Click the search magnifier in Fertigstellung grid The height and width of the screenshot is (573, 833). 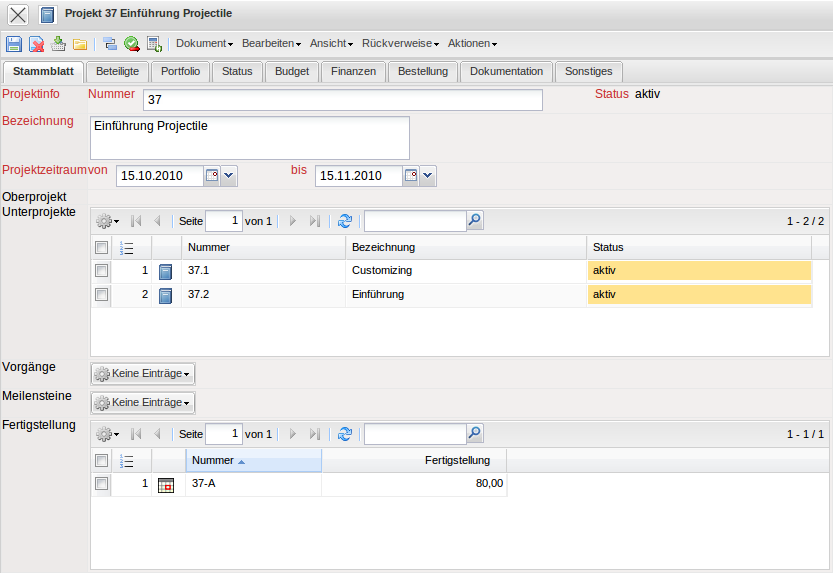coord(475,434)
